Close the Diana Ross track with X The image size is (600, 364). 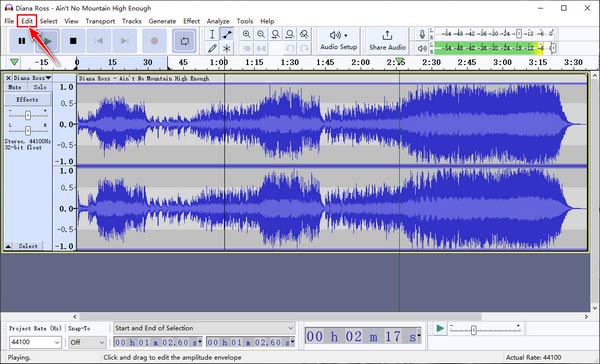point(8,78)
